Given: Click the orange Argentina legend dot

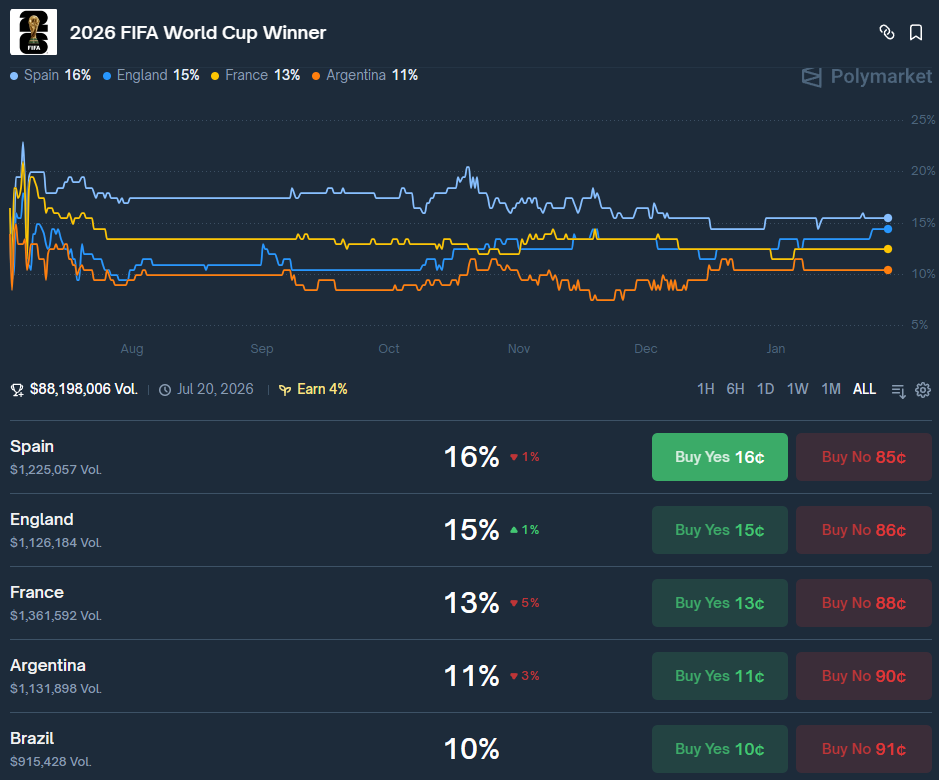Looking at the screenshot, I should point(316,76).
